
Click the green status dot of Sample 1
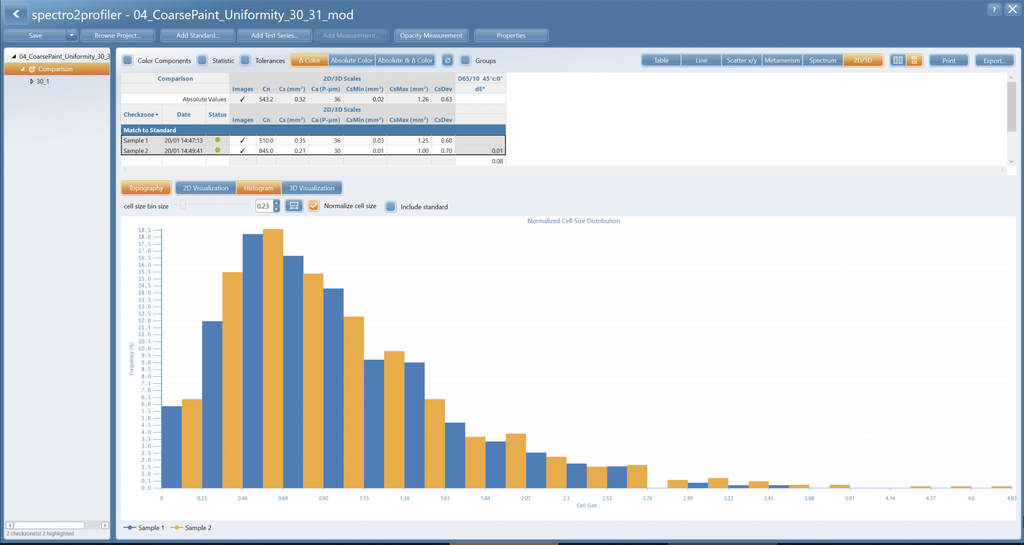pos(217,140)
